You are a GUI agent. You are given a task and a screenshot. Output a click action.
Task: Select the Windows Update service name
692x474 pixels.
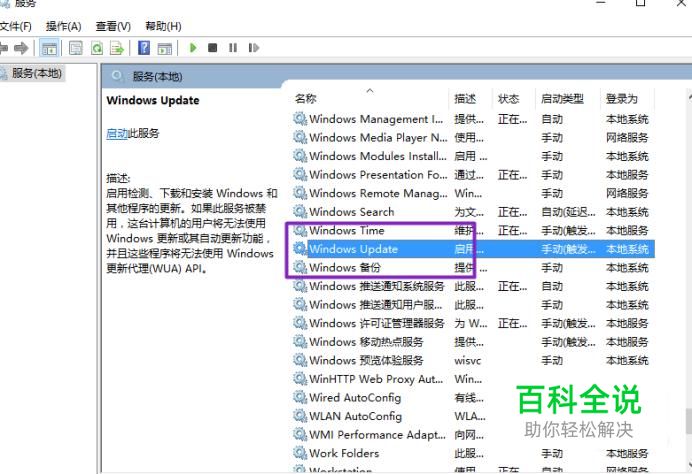pos(354,249)
